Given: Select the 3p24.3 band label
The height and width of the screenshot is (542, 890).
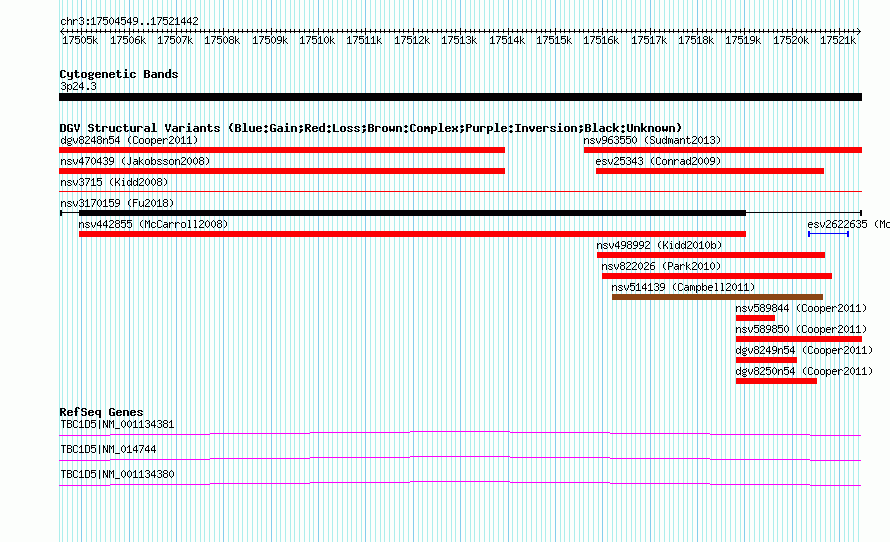Looking at the screenshot, I should [x=78, y=86].
